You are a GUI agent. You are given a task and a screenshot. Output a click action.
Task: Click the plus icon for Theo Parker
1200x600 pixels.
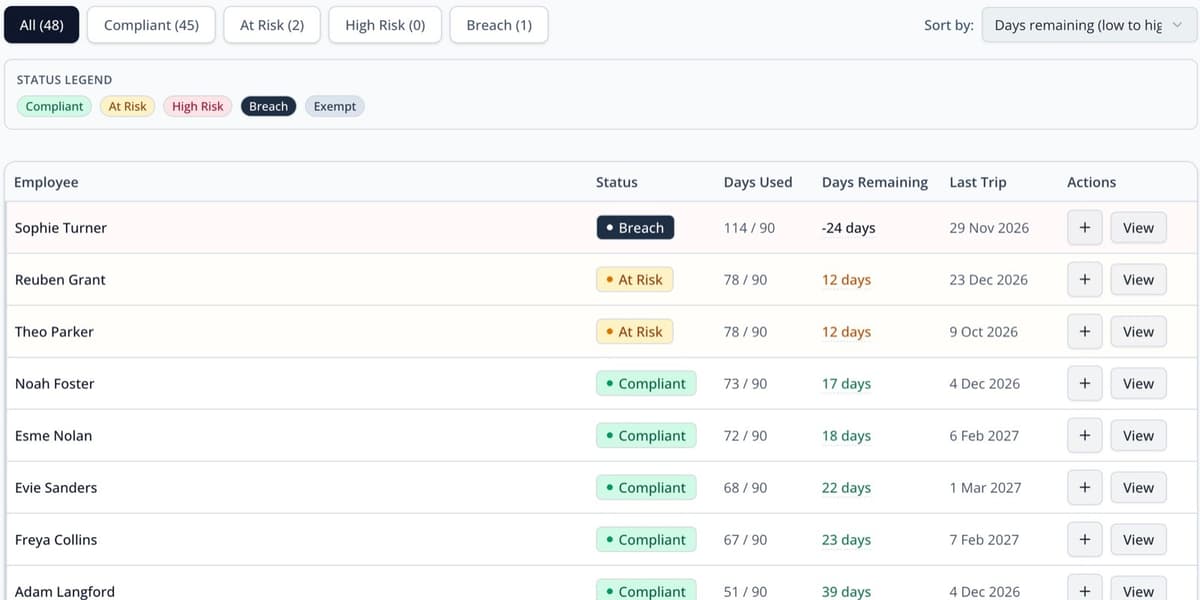point(1085,332)
